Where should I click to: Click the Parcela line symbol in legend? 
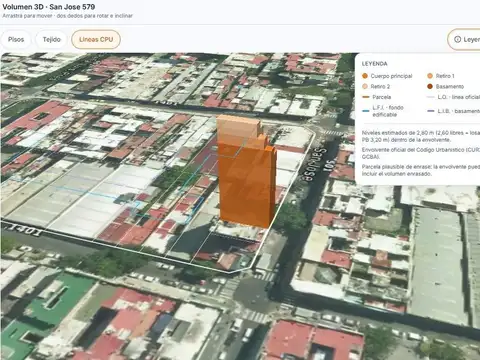click(x=366, y=97)
